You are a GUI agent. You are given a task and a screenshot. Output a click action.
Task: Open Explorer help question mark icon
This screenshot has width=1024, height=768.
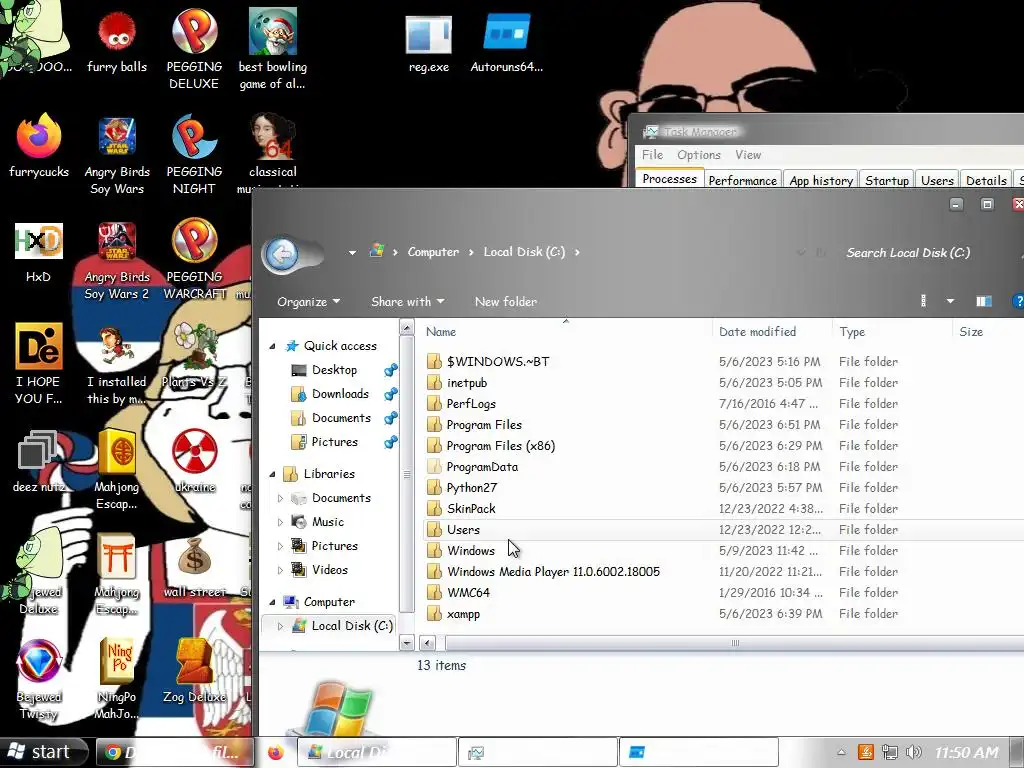click(1017, 301)
